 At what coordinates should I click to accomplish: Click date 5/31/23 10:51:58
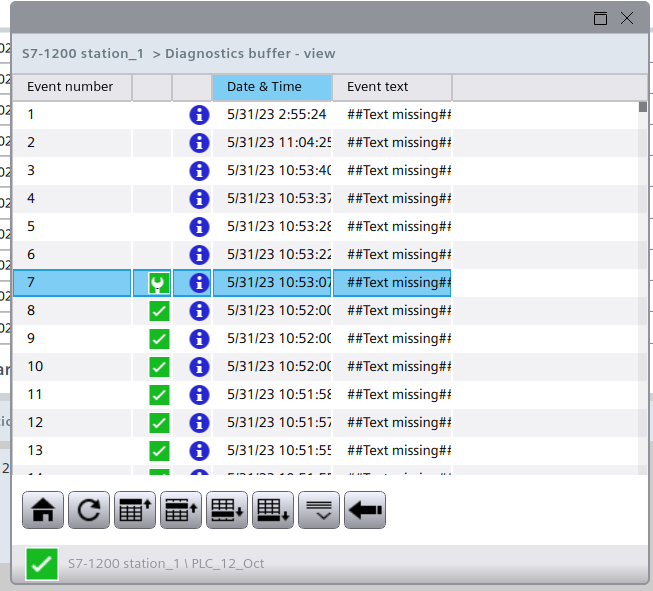(279, 394)
